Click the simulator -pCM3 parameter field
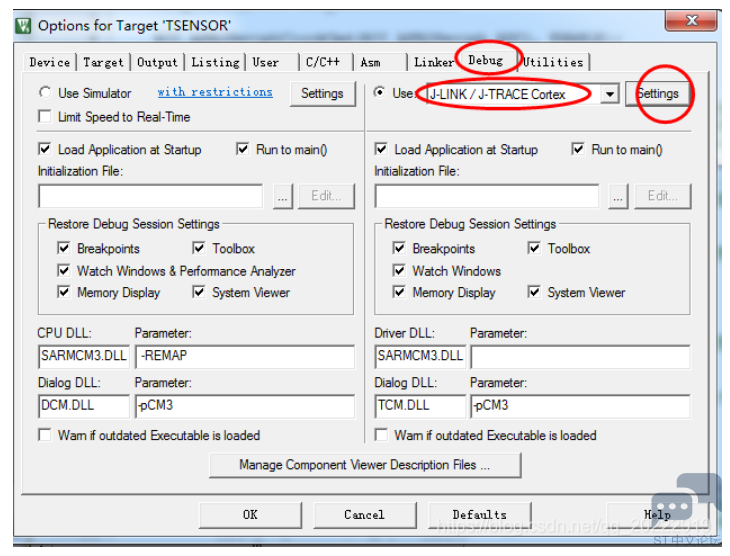This screenshot has width=730, height=556. pos(245,406)
